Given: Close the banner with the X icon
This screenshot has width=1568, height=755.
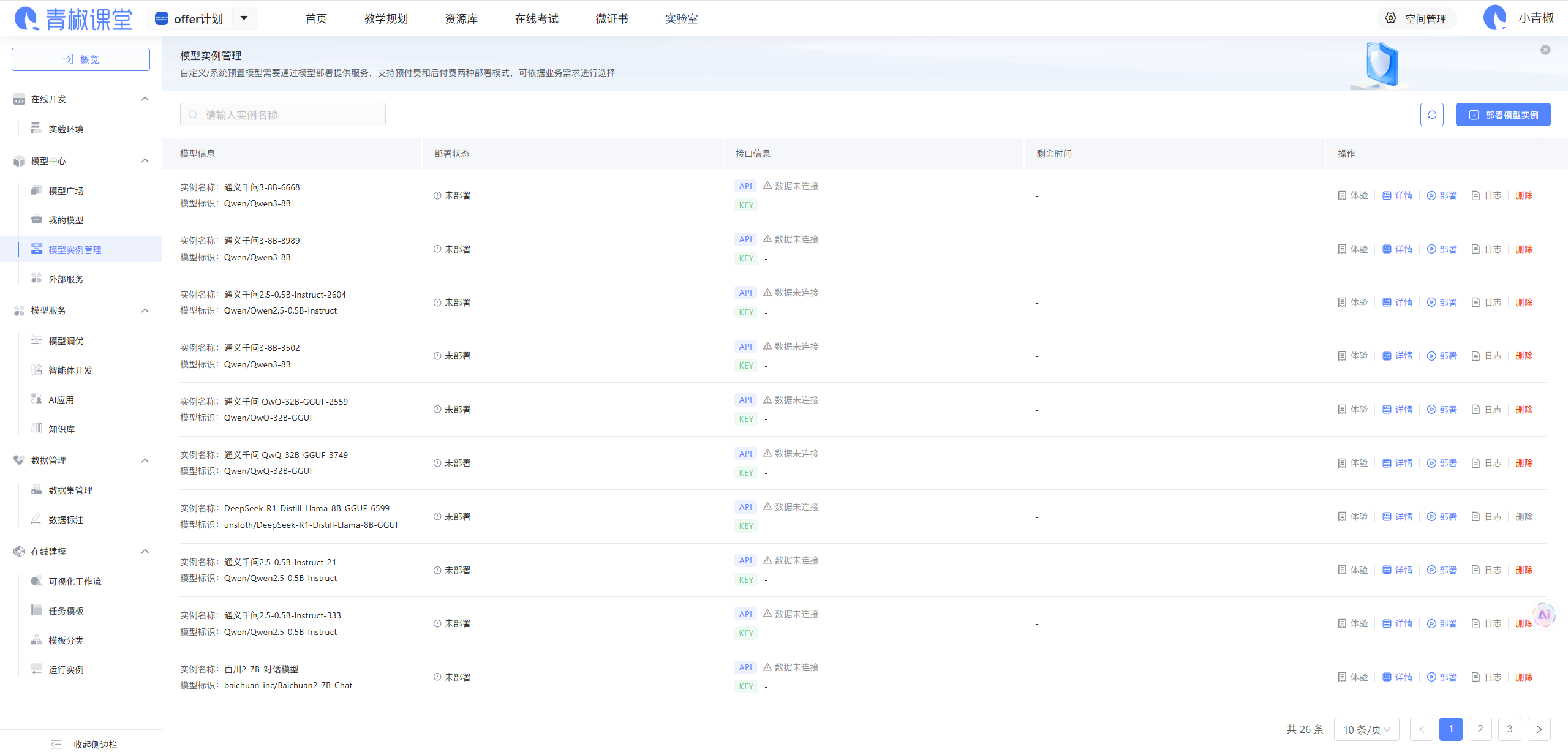Looking at the screenshot, I should coord(1545,50).
